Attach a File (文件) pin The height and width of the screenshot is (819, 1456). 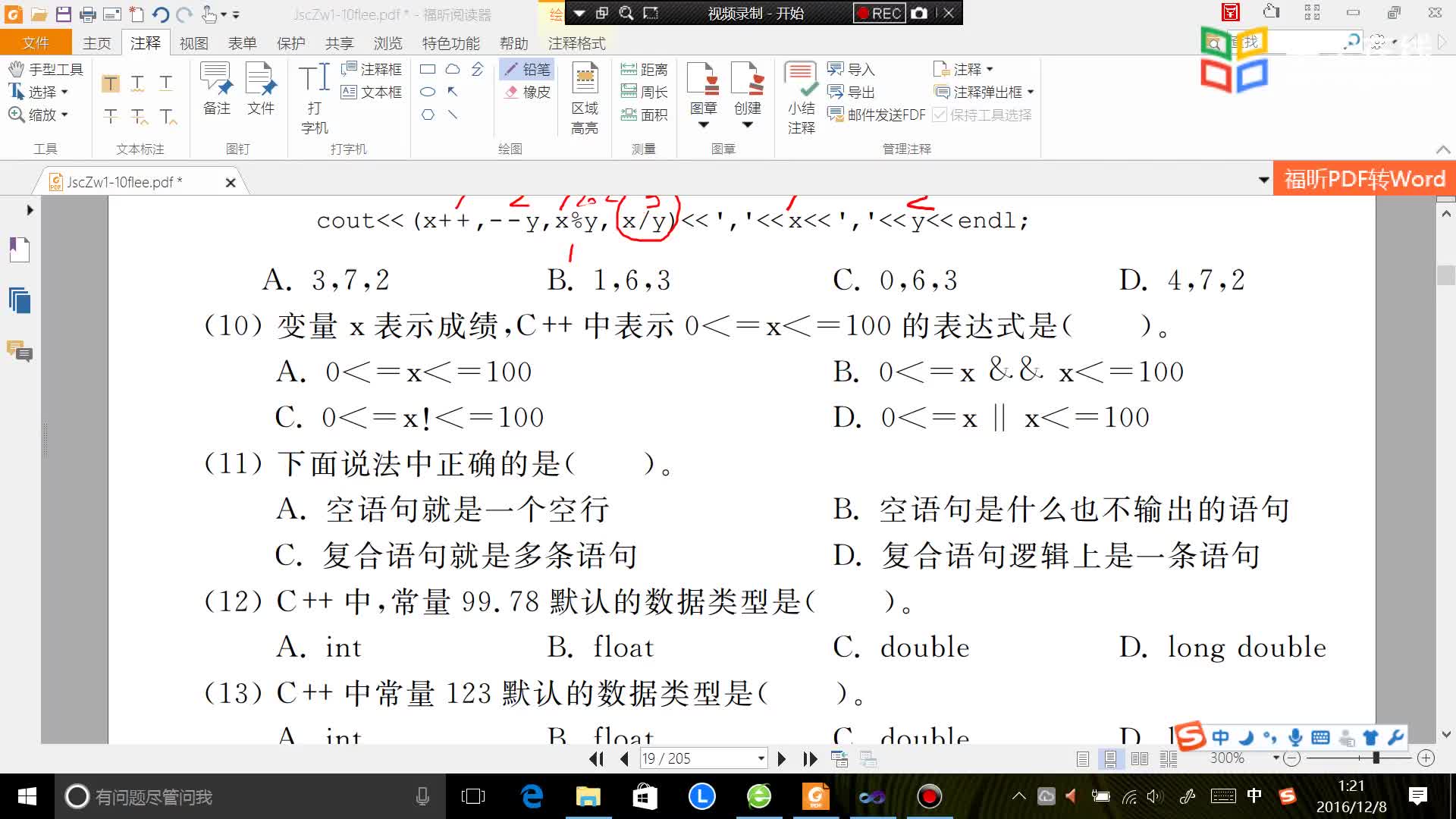261,89
